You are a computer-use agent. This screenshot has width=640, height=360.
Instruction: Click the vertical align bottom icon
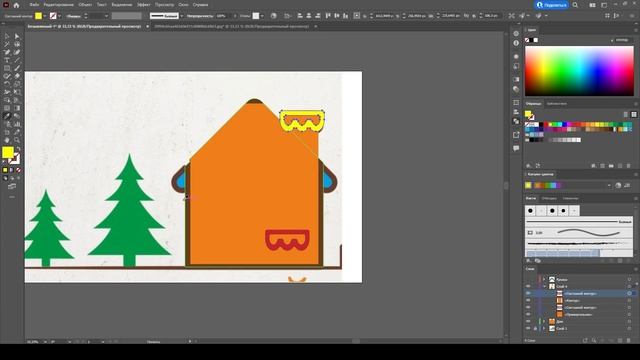coord(346,16)
